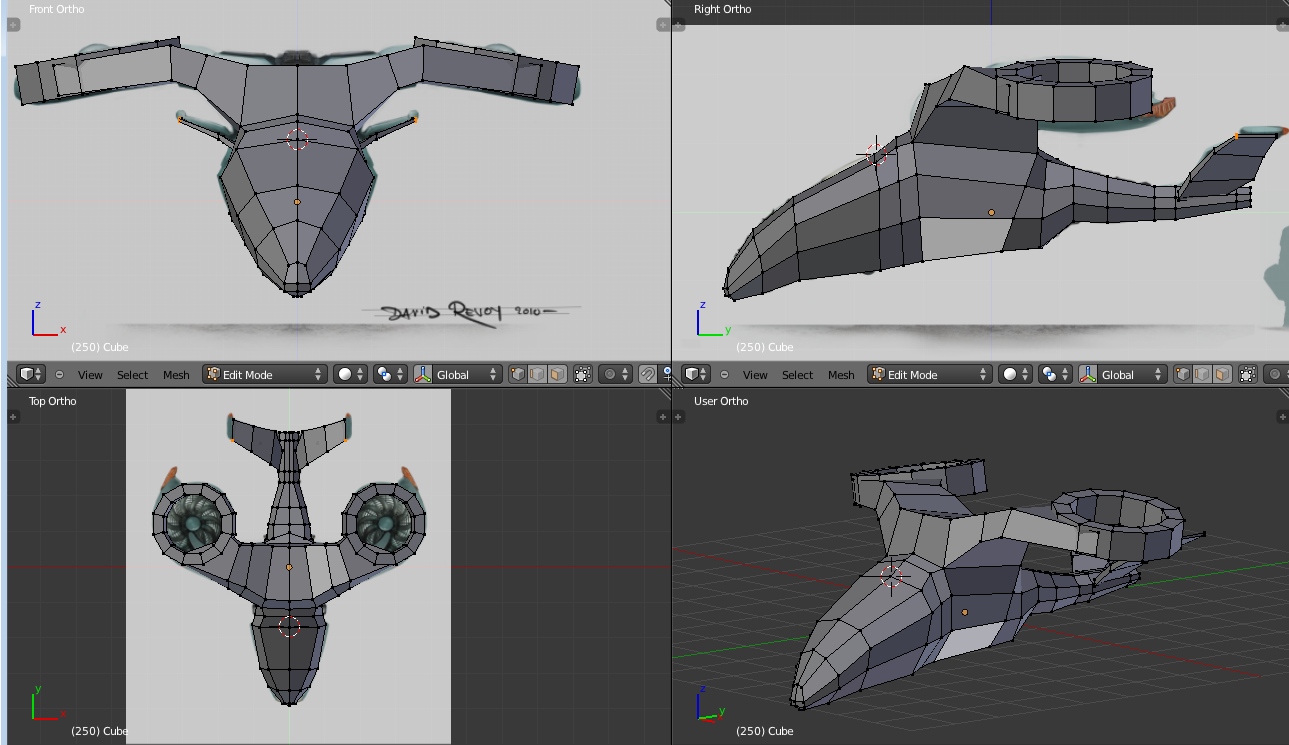Toggle 3D manipulator icon in Front Ortho header
This screenshot has height=745, width=1289.
[x=423, y=374]
